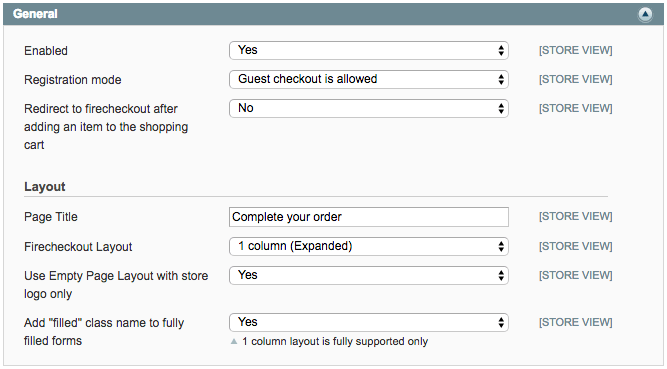Click the Enabled field label
The height and width of the screenshot is (369, 667).
[x=46, y=51]
